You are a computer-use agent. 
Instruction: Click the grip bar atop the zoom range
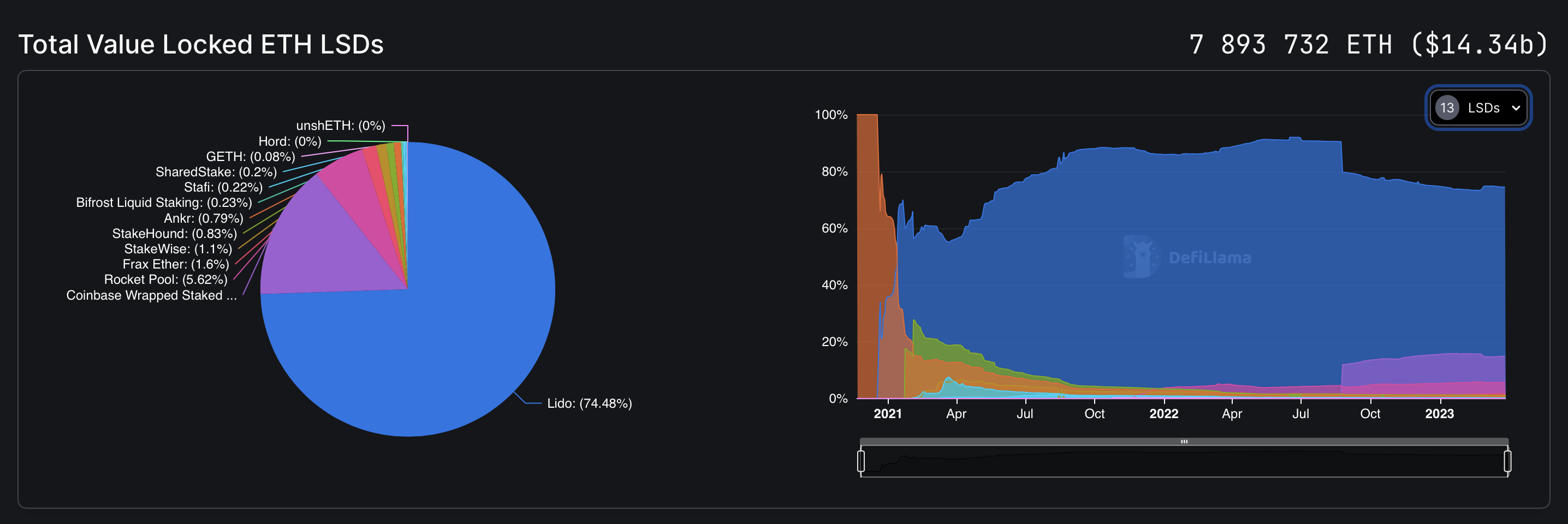point(1184,441)
